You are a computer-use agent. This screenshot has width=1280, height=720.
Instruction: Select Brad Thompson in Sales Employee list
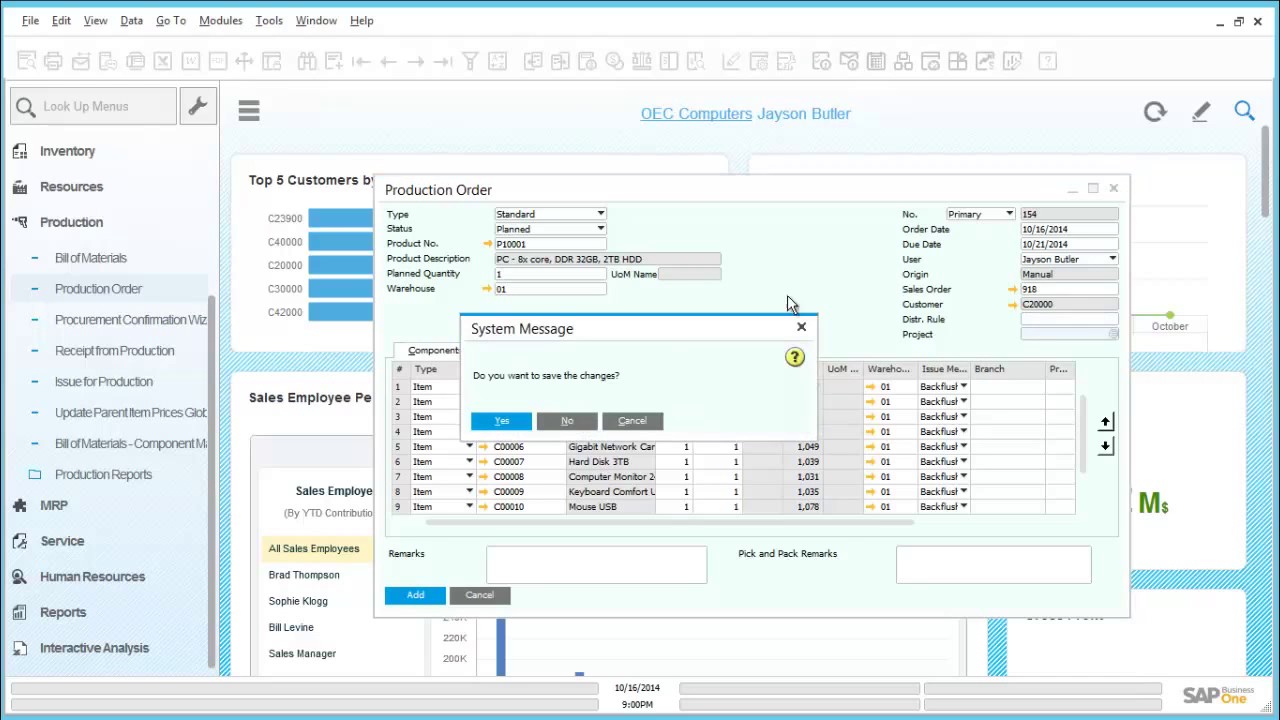click(x=304, y=575)
